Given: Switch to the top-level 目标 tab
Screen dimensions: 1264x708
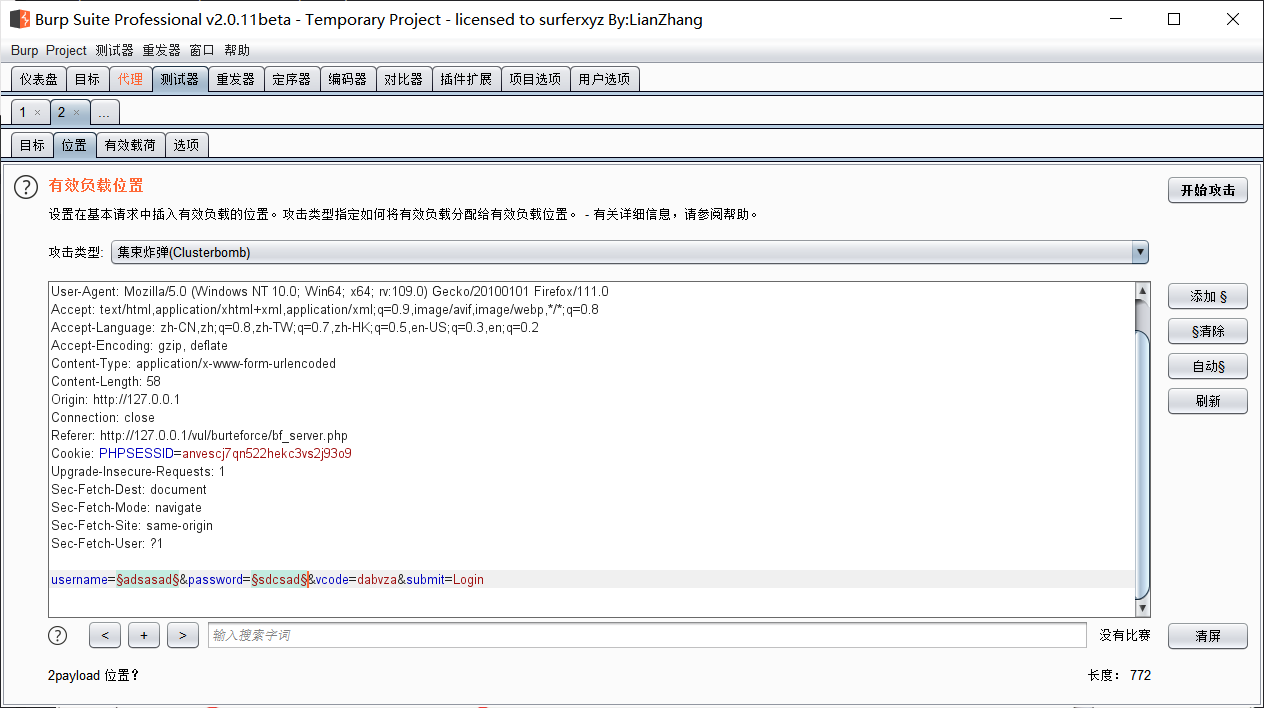Looking at the screenshot, I should click(87, 79).
